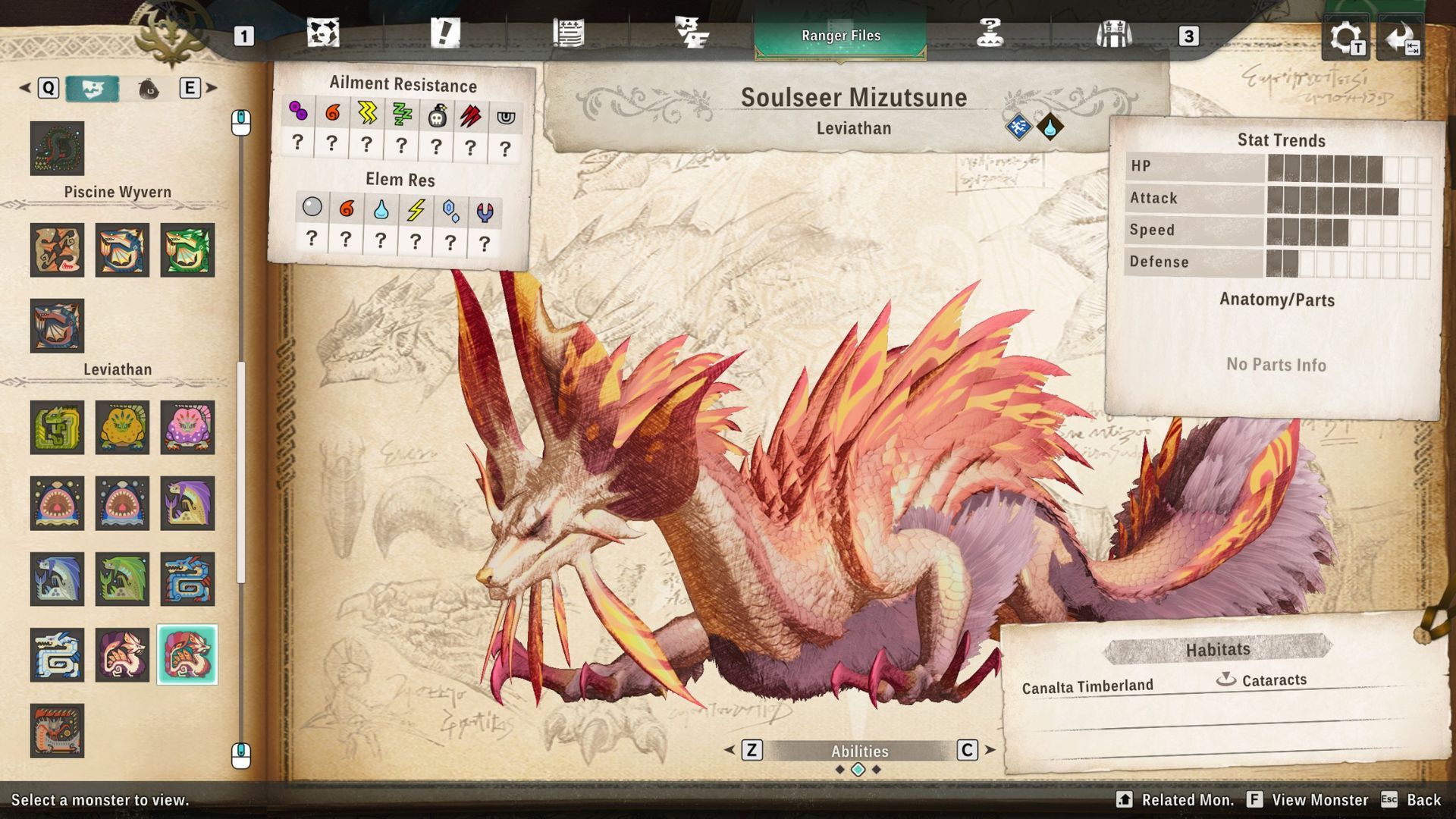Open the map tab icon in top bar
The width and height of the screenshot is (1456, 819).
323,34
